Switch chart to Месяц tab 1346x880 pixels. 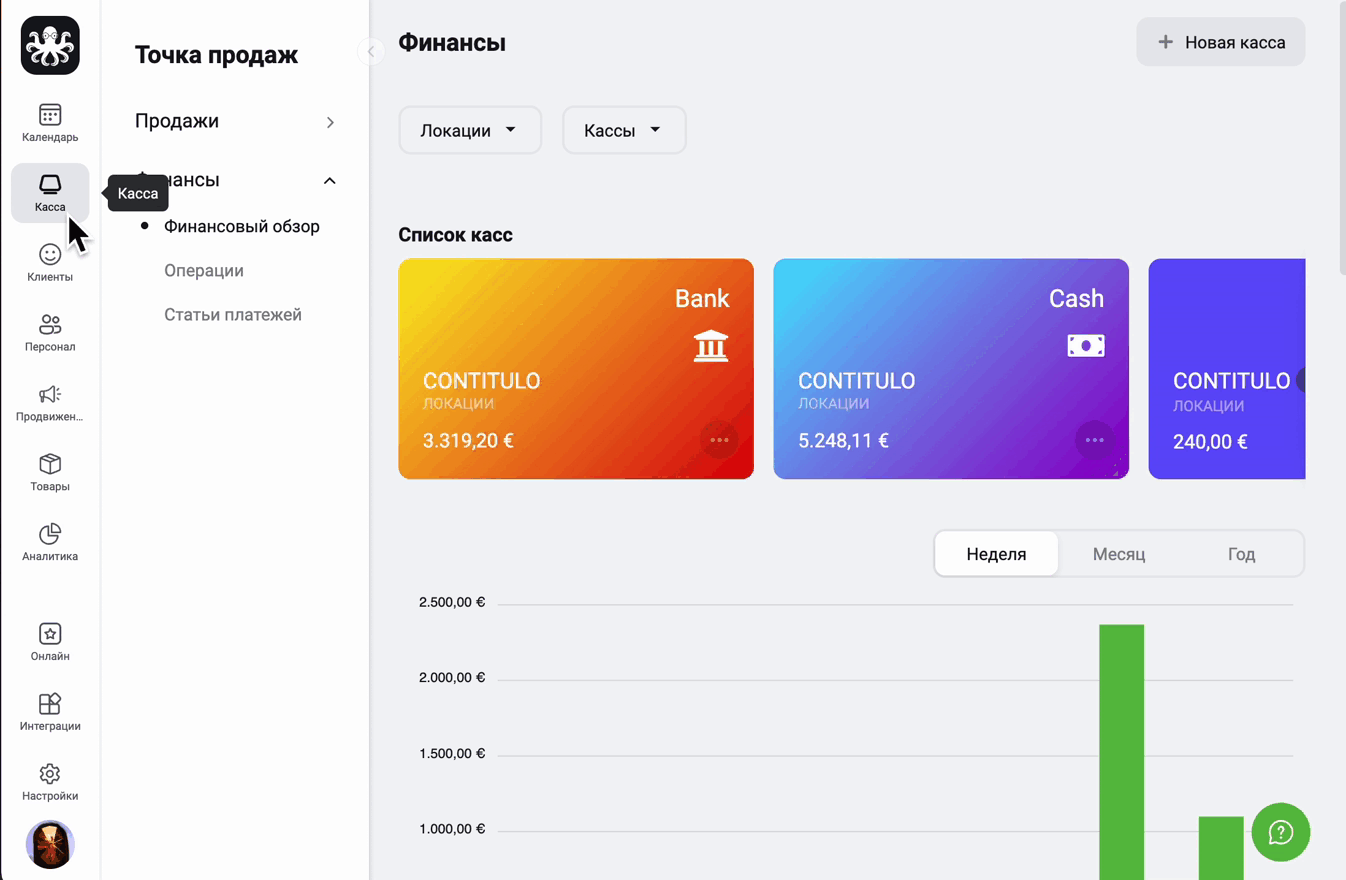pyautogui.click(x=1119, y=554)
